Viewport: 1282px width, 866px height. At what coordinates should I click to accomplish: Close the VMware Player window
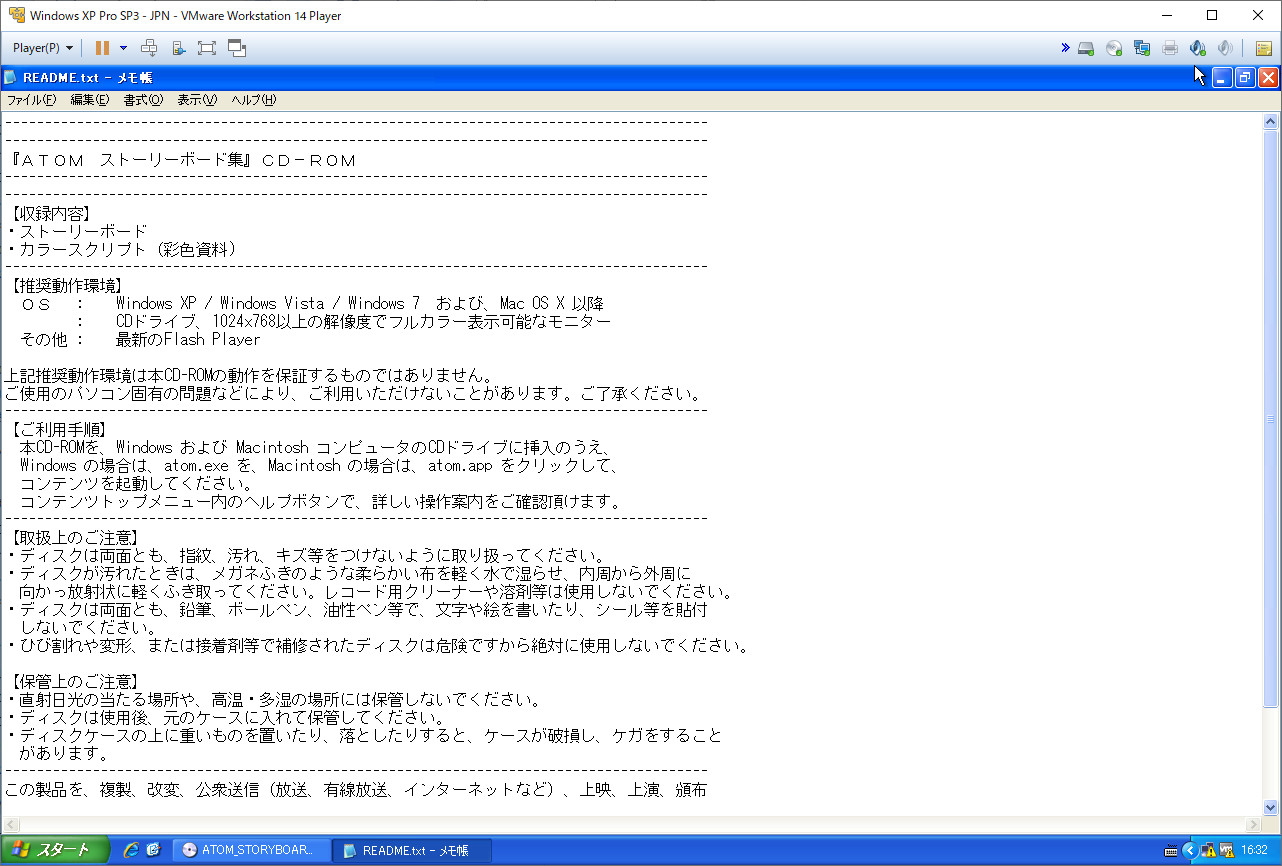point(1258,15)
